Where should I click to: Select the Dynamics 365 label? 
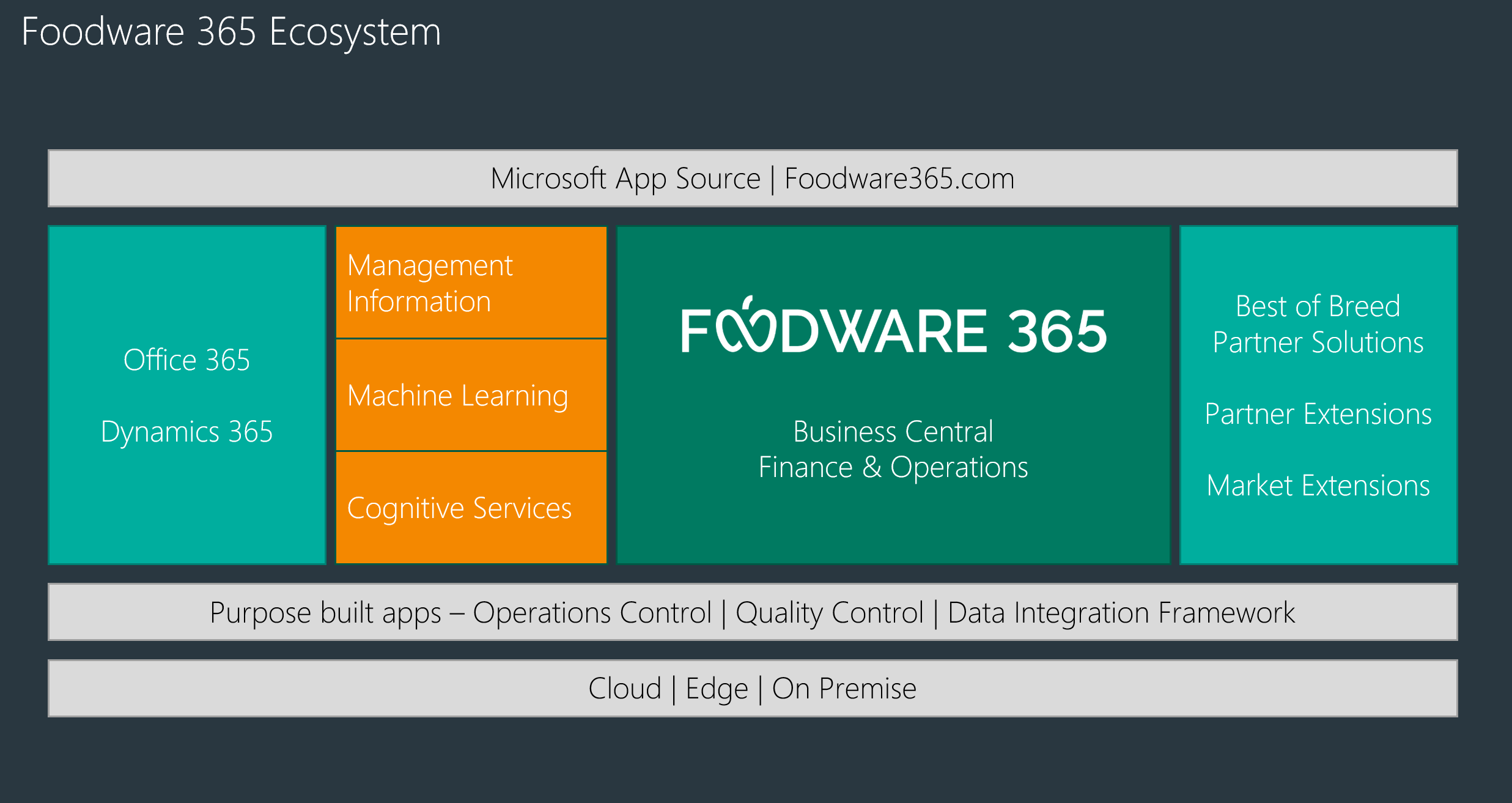tap(187, 432)
